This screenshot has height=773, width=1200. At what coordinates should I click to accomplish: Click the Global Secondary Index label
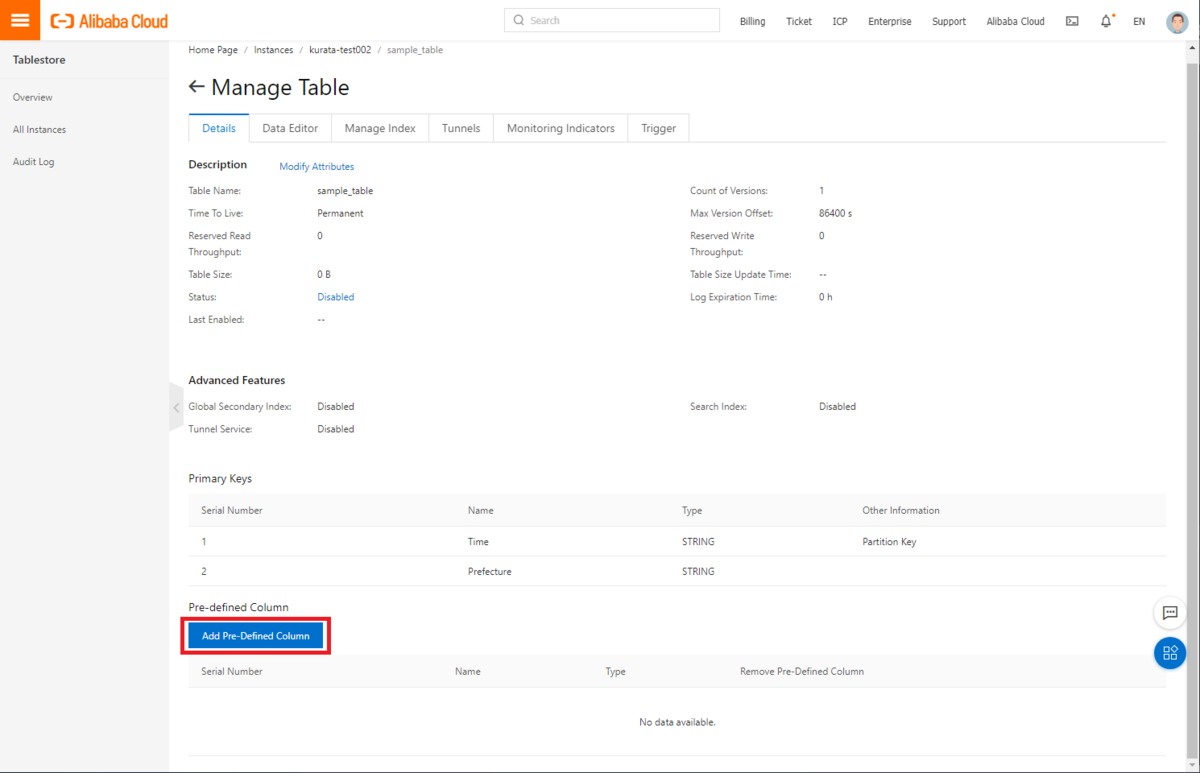(x=240, y=407)
